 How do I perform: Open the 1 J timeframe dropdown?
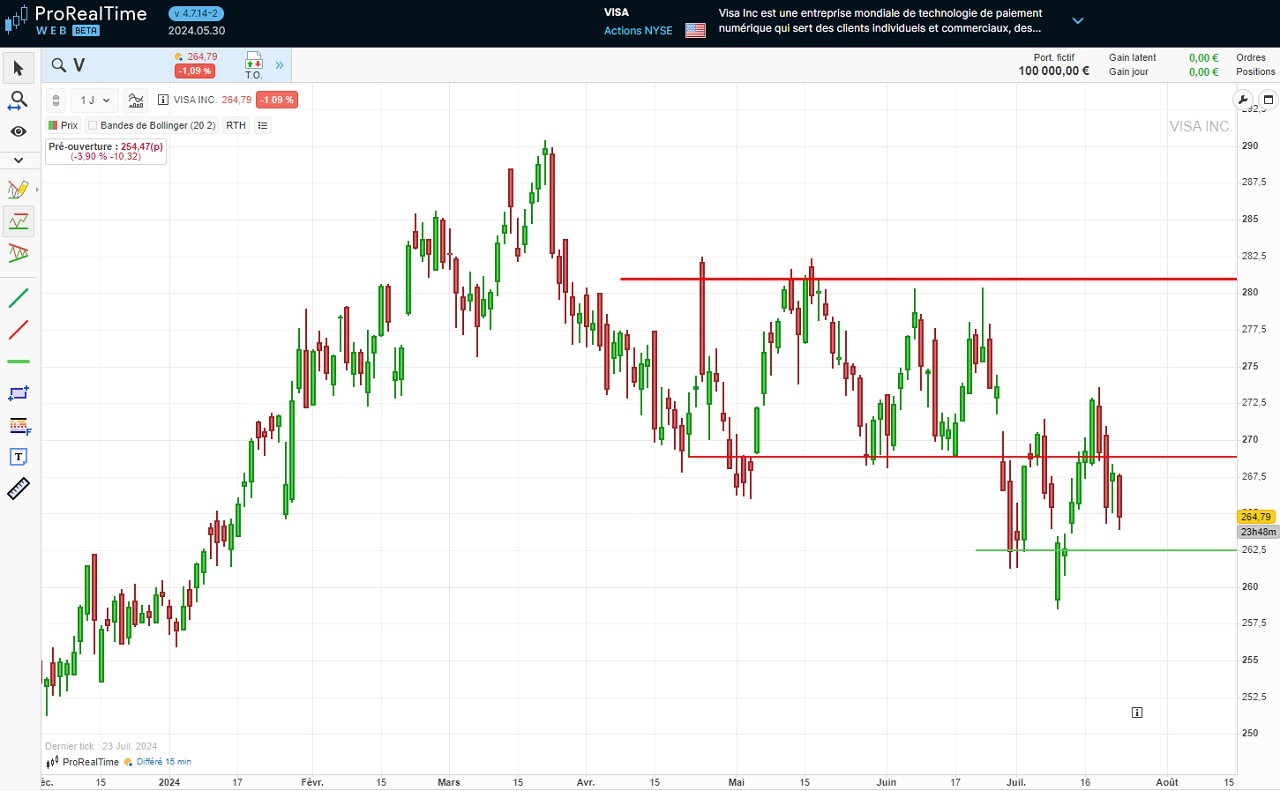(96, 100)
